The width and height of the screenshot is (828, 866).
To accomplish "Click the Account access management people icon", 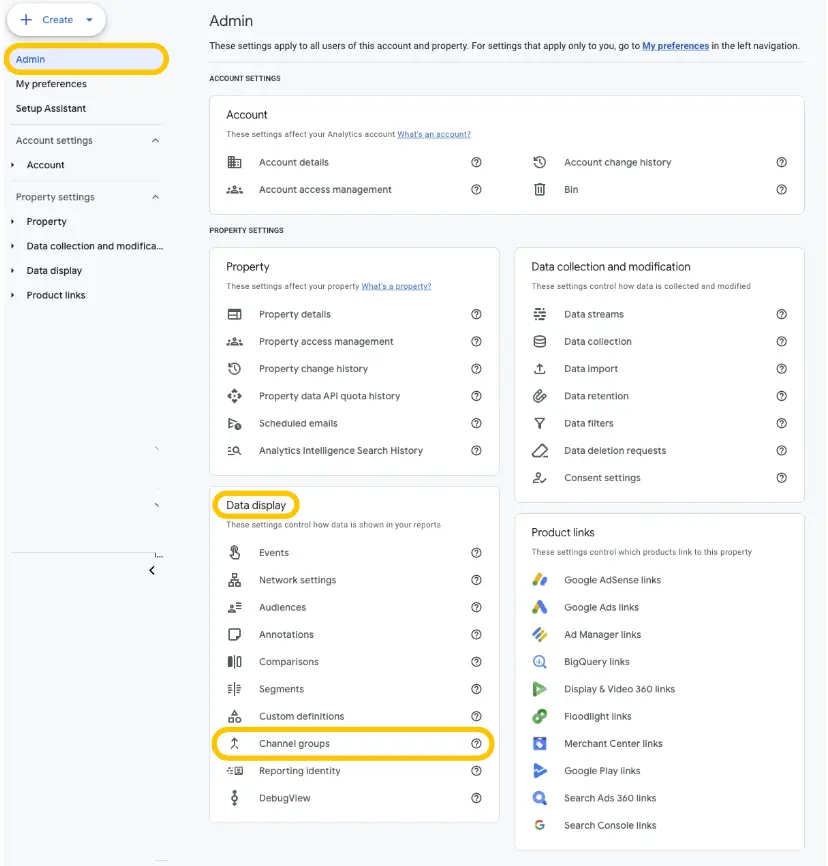I will point(234,189).
